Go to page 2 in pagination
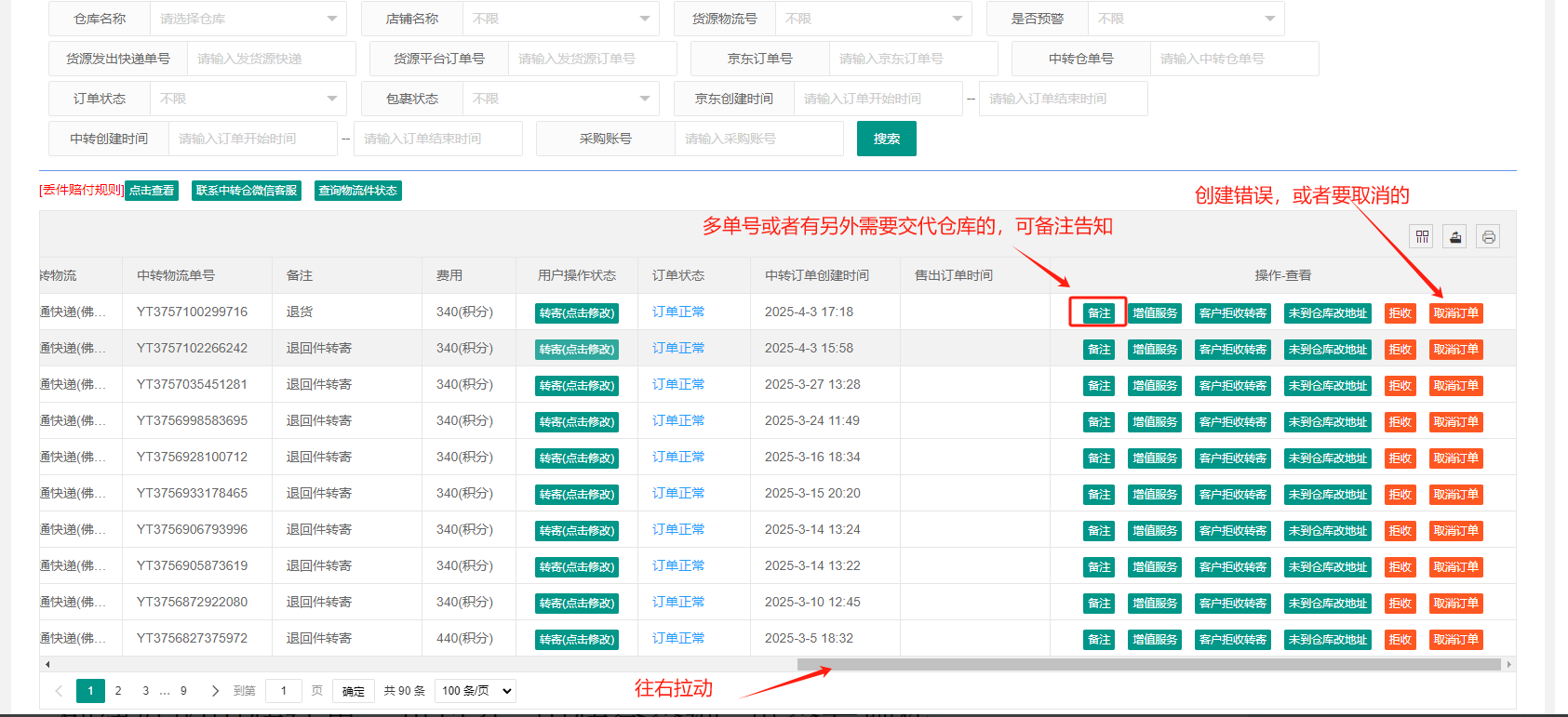 pyautogui.click(x=118, y=691)
